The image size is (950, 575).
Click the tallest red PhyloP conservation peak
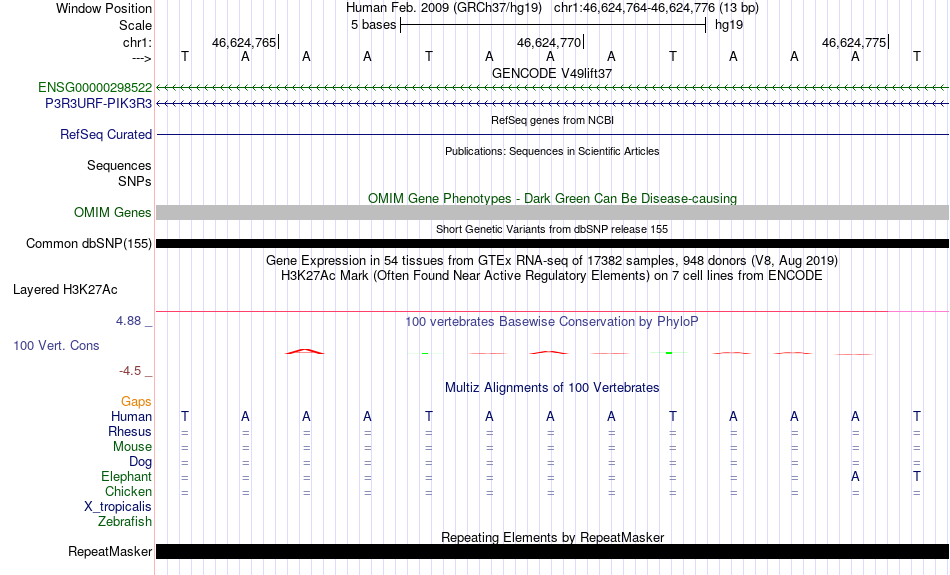pos(305,351)
